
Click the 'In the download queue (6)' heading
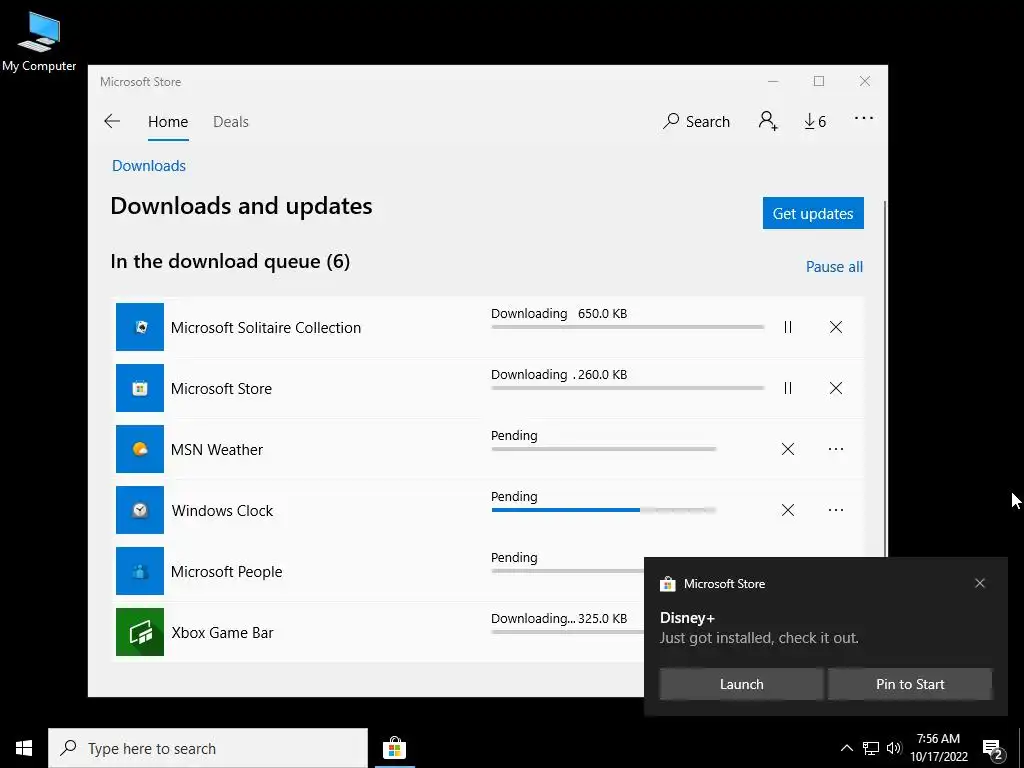click(x=230, y=261)
